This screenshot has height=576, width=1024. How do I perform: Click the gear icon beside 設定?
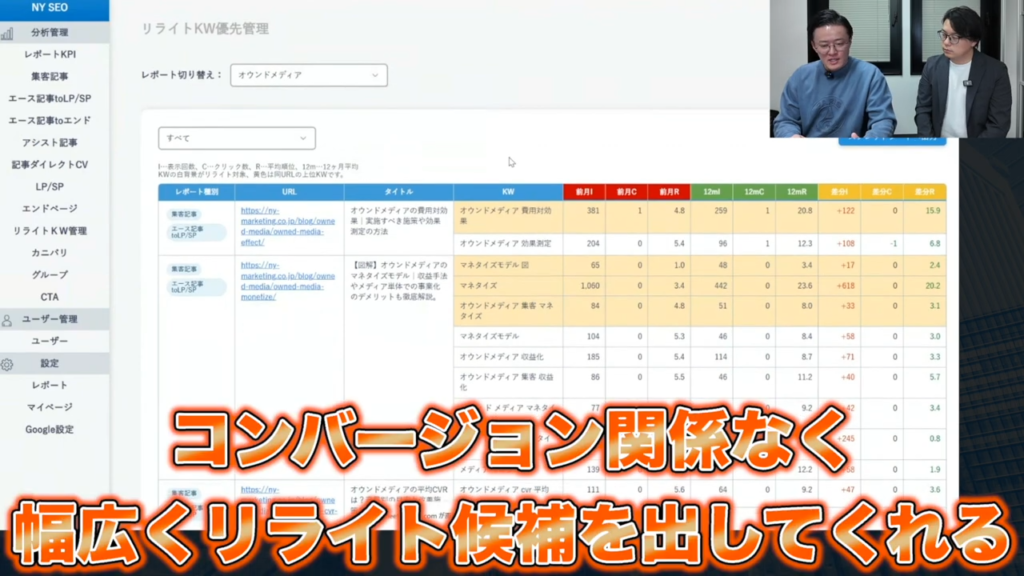8,364
